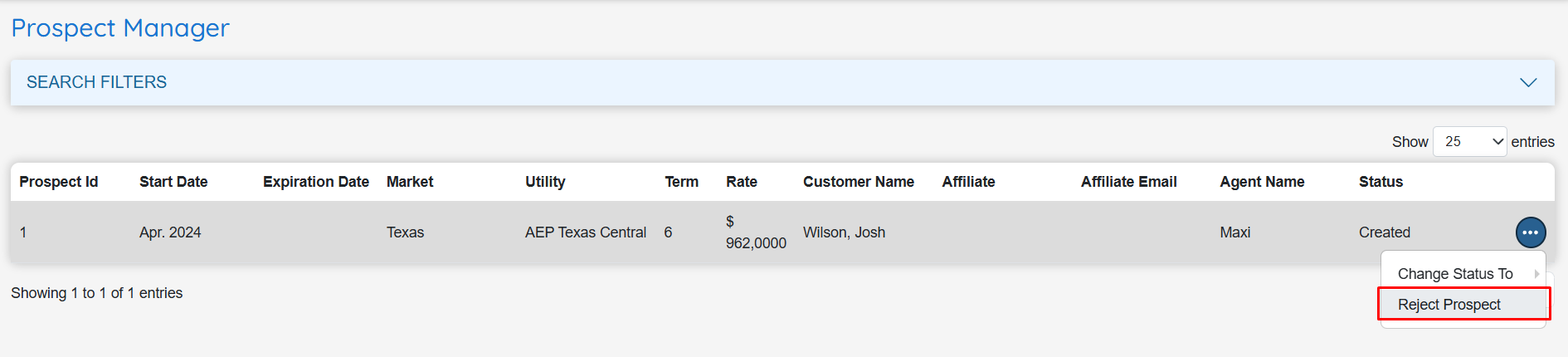1568x357 pixels.
Task: Sort by the Prospect Id column
Action: point(59,182)
